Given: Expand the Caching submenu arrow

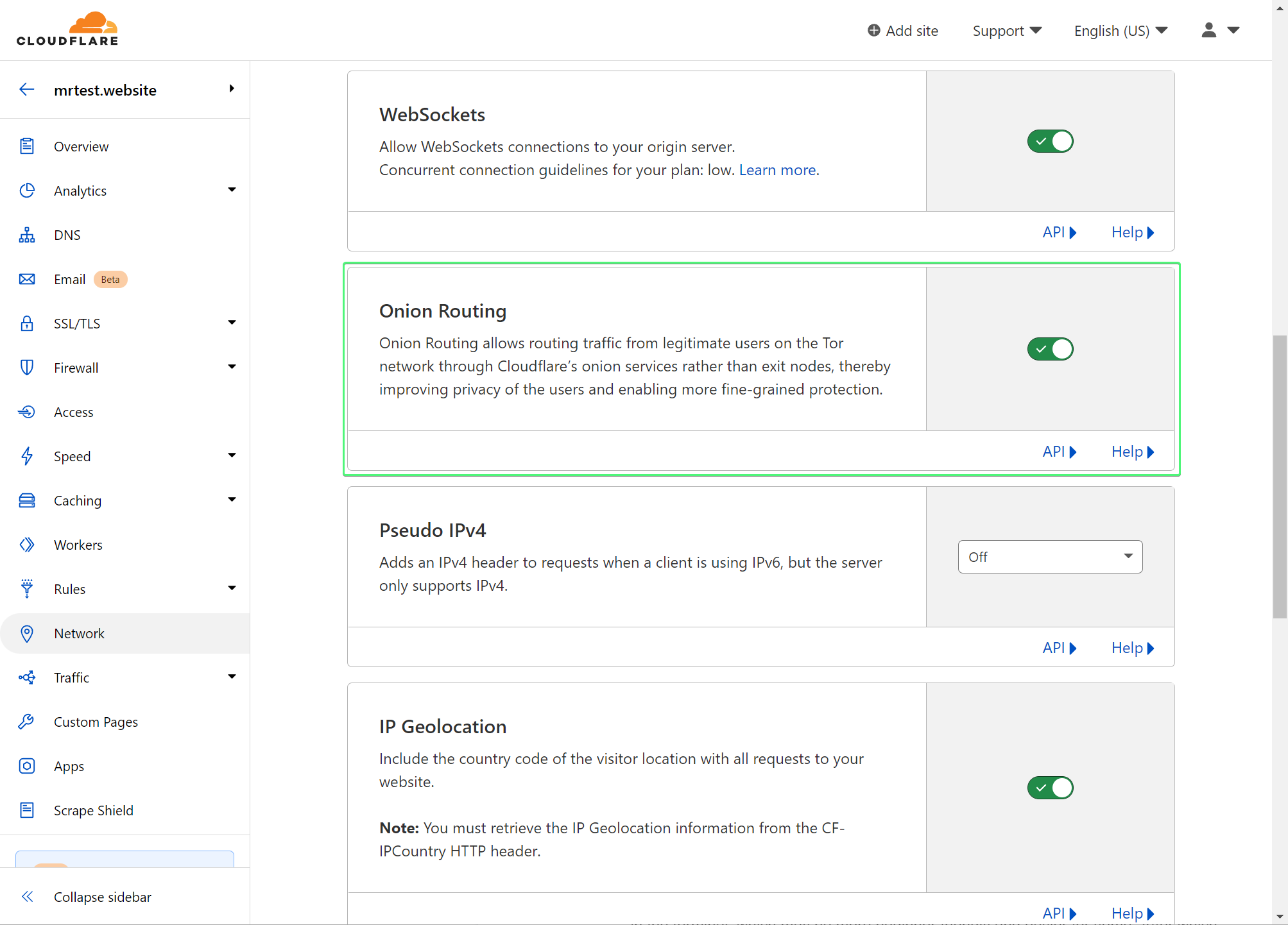Looking at the screenshot, I should pyautogui.click(x=232, y=499).
